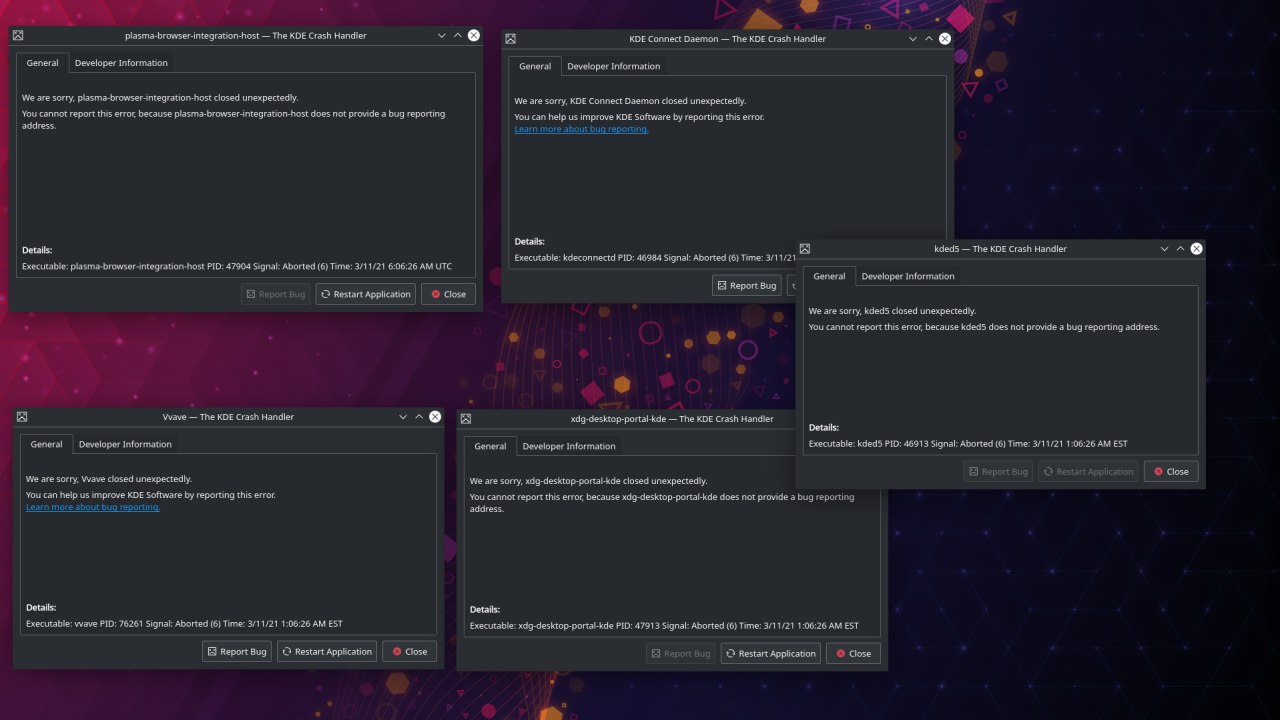Screen dimensions: 1280x720
Task: Close plasma-browser-integration-host window via titlebar X
Action: [474, 35]
